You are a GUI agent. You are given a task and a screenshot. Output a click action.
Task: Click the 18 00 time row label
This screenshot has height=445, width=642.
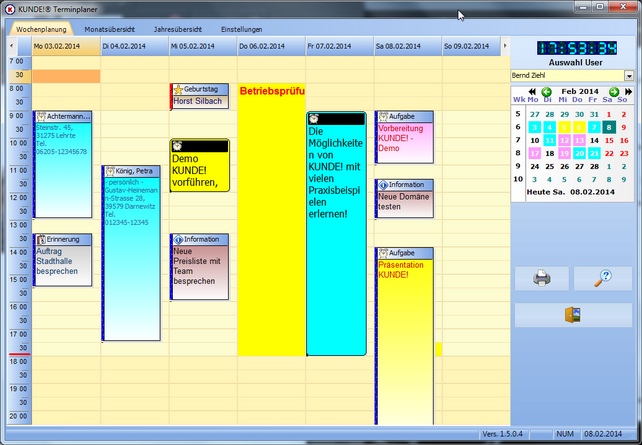18,362
